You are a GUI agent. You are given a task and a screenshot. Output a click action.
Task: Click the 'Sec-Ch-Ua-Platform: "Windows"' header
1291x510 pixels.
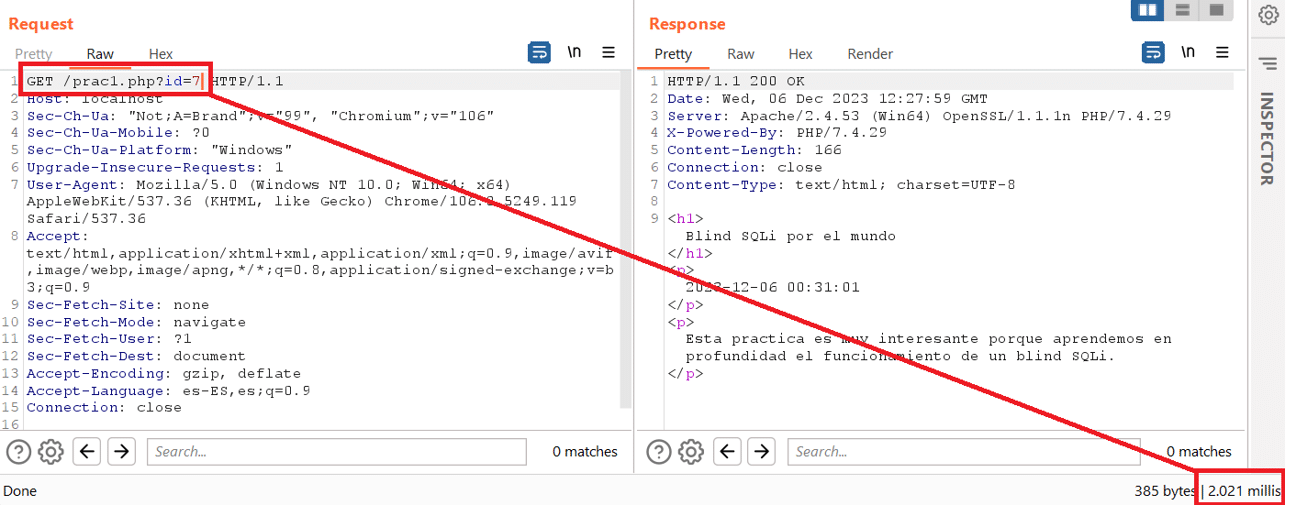point(159,150)
